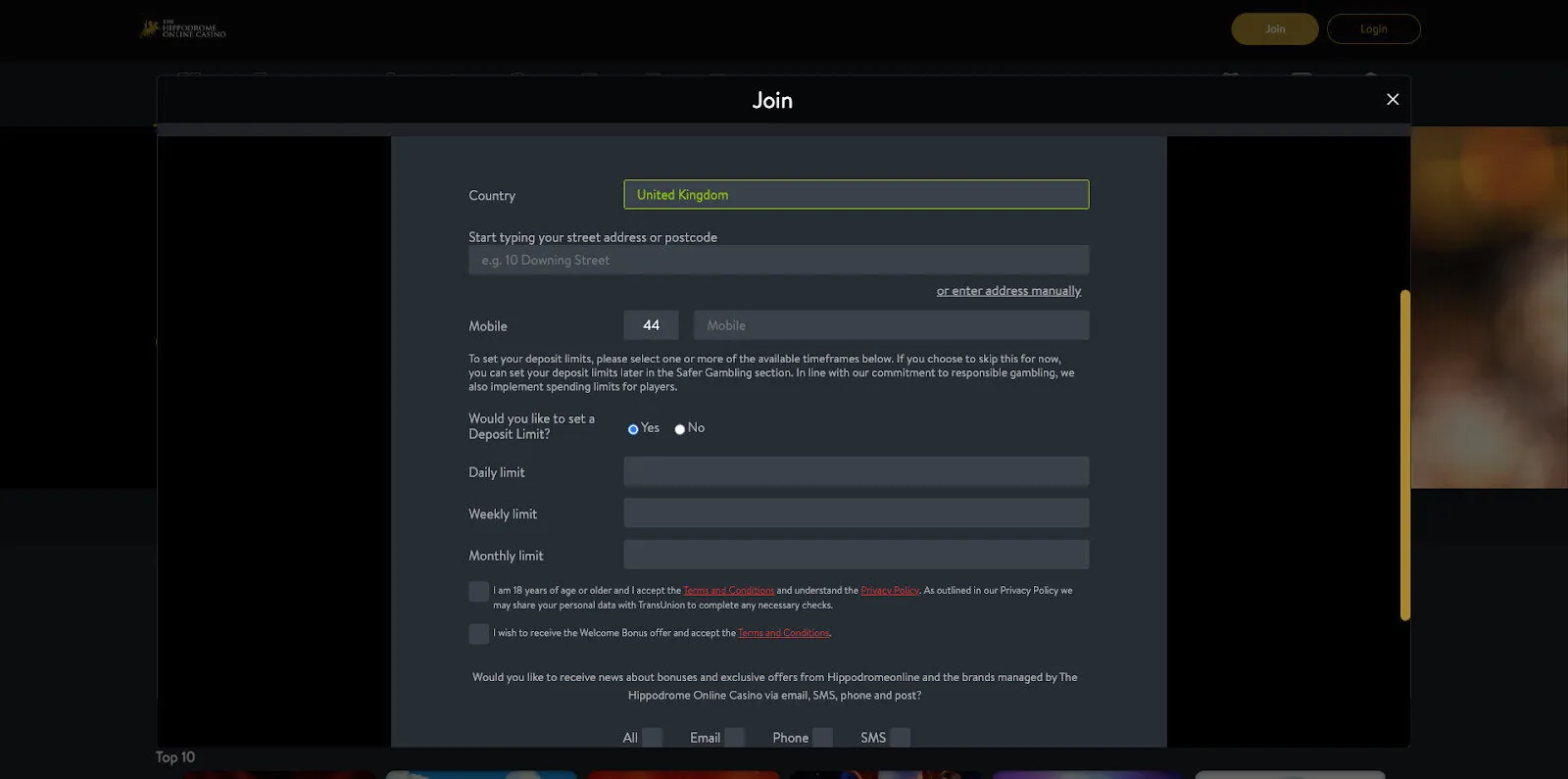Click the Mobile number input field
Viewport: 1568px width, 779px height.
coord(891,325)
